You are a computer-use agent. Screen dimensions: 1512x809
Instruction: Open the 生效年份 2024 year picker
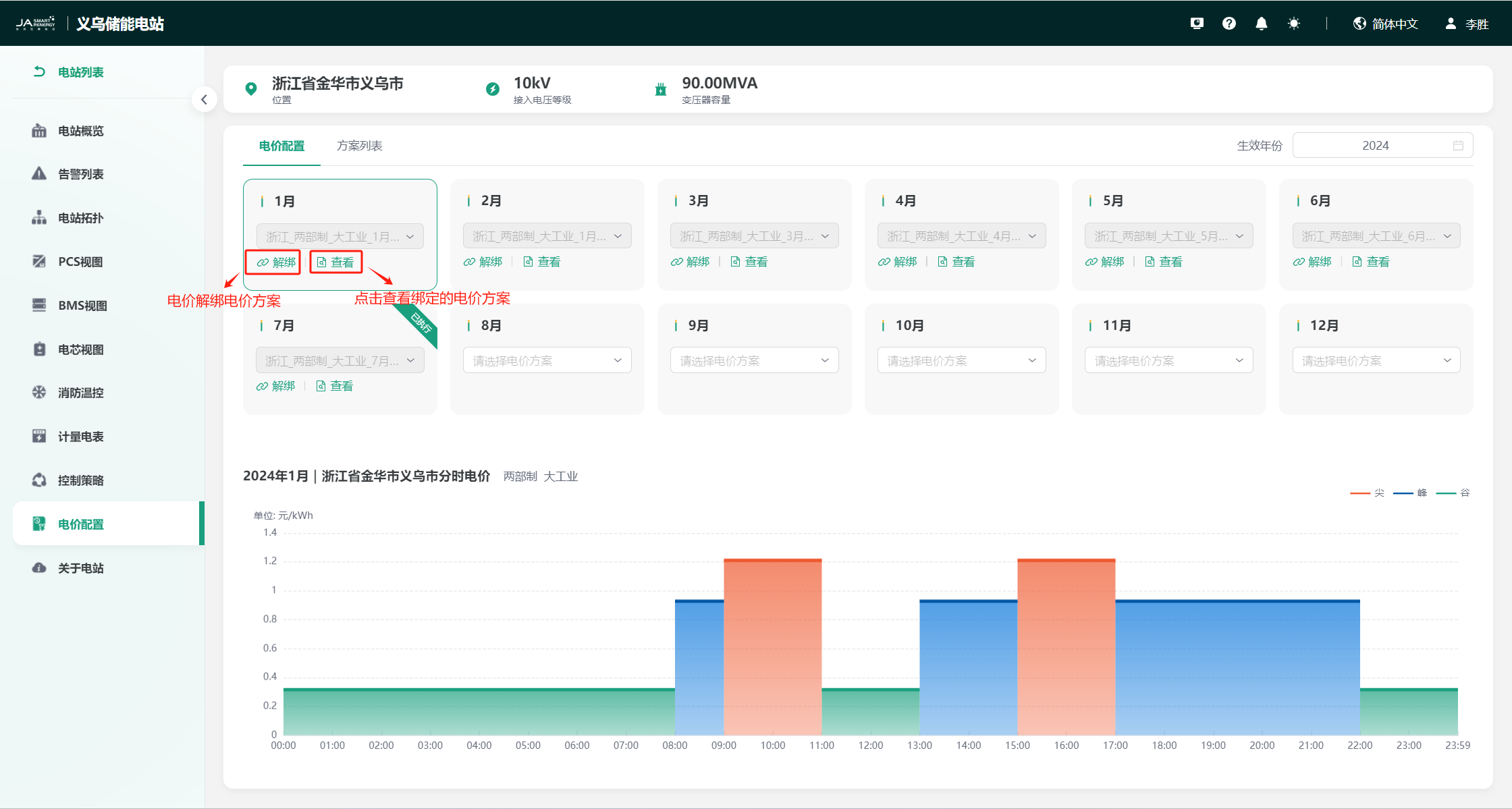coord(1382,146)
